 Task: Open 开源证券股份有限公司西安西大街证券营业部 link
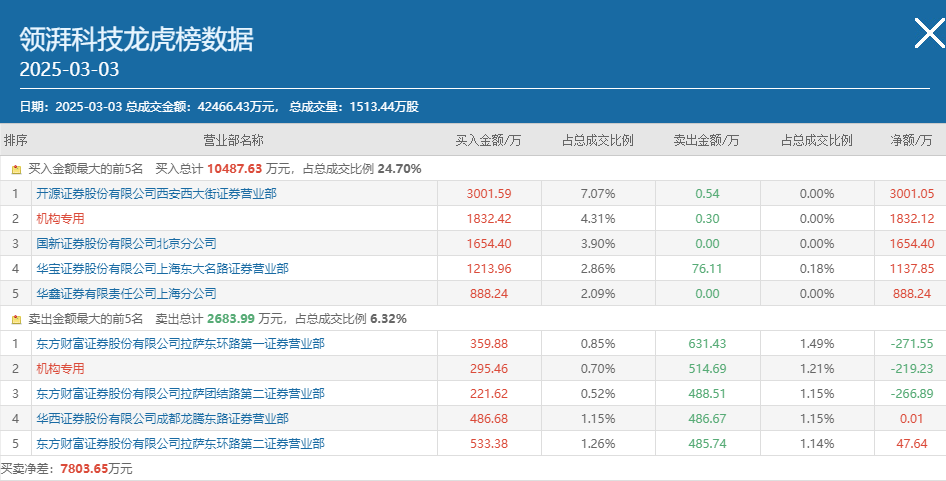[156, 194]
